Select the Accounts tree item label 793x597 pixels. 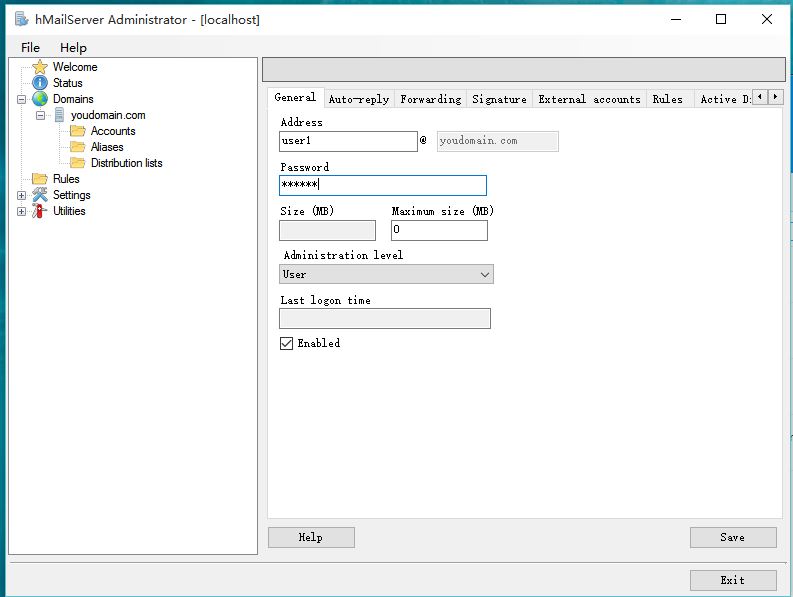113,131
